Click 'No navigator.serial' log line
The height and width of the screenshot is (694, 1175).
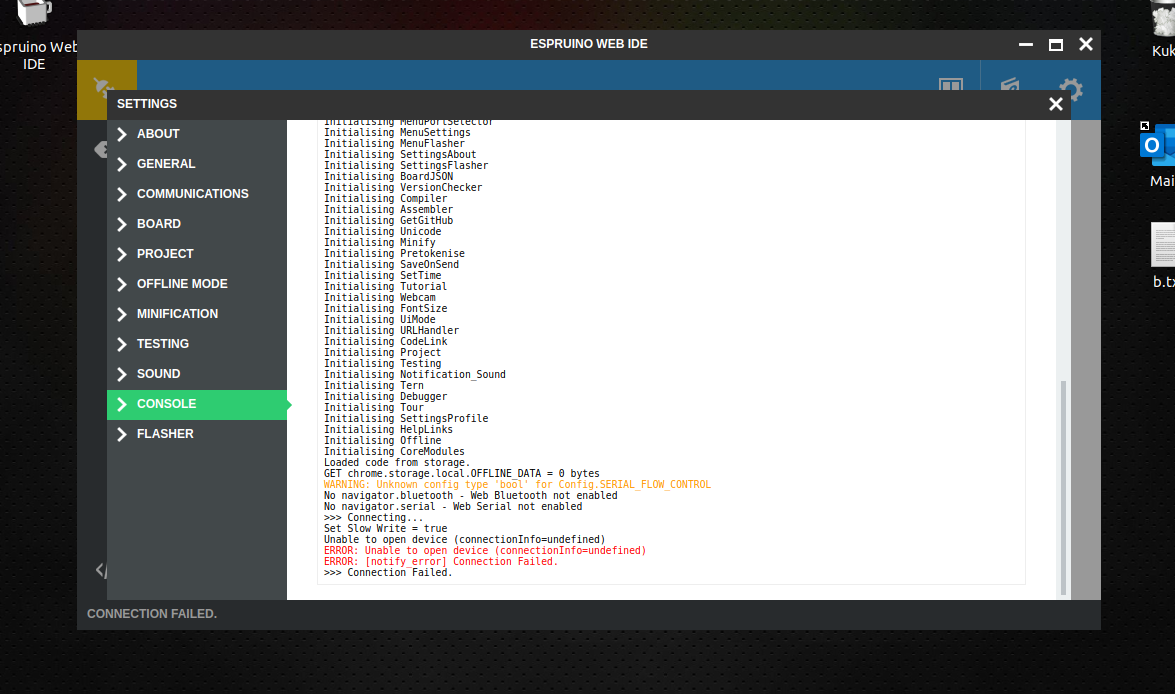point(453,507)
